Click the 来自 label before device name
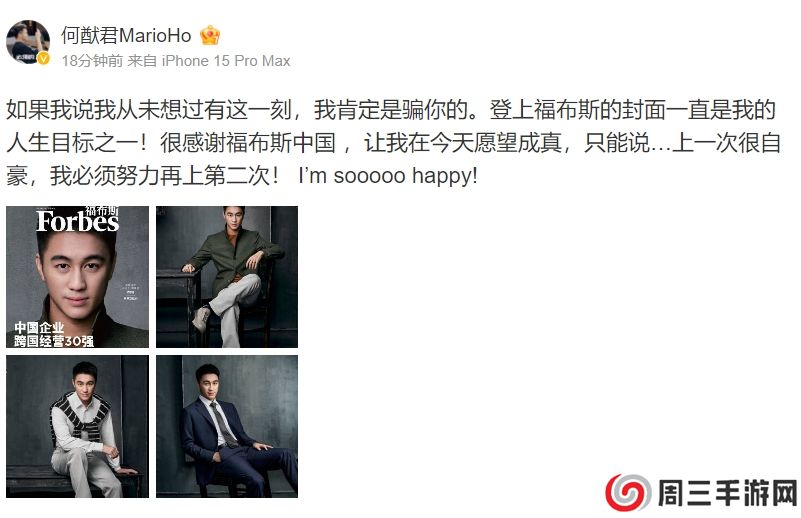Image resolution: width=801 pixels, height=518 pixels. 142,61
